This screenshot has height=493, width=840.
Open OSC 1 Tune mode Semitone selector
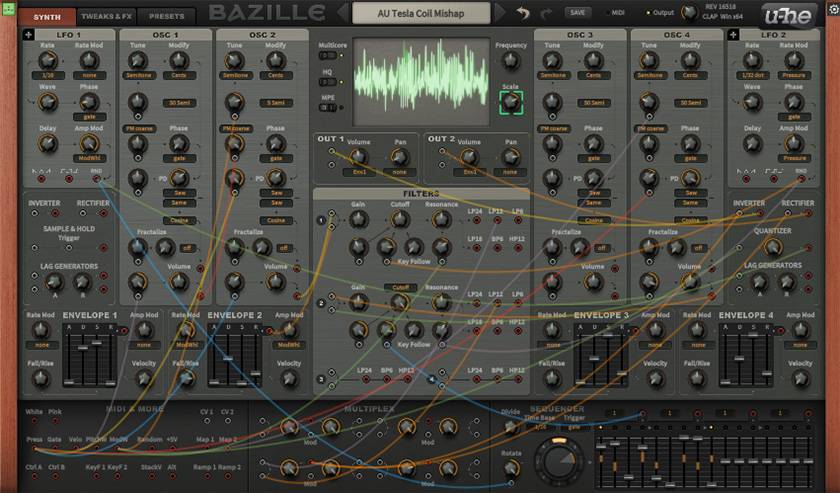tap(138, 75)
